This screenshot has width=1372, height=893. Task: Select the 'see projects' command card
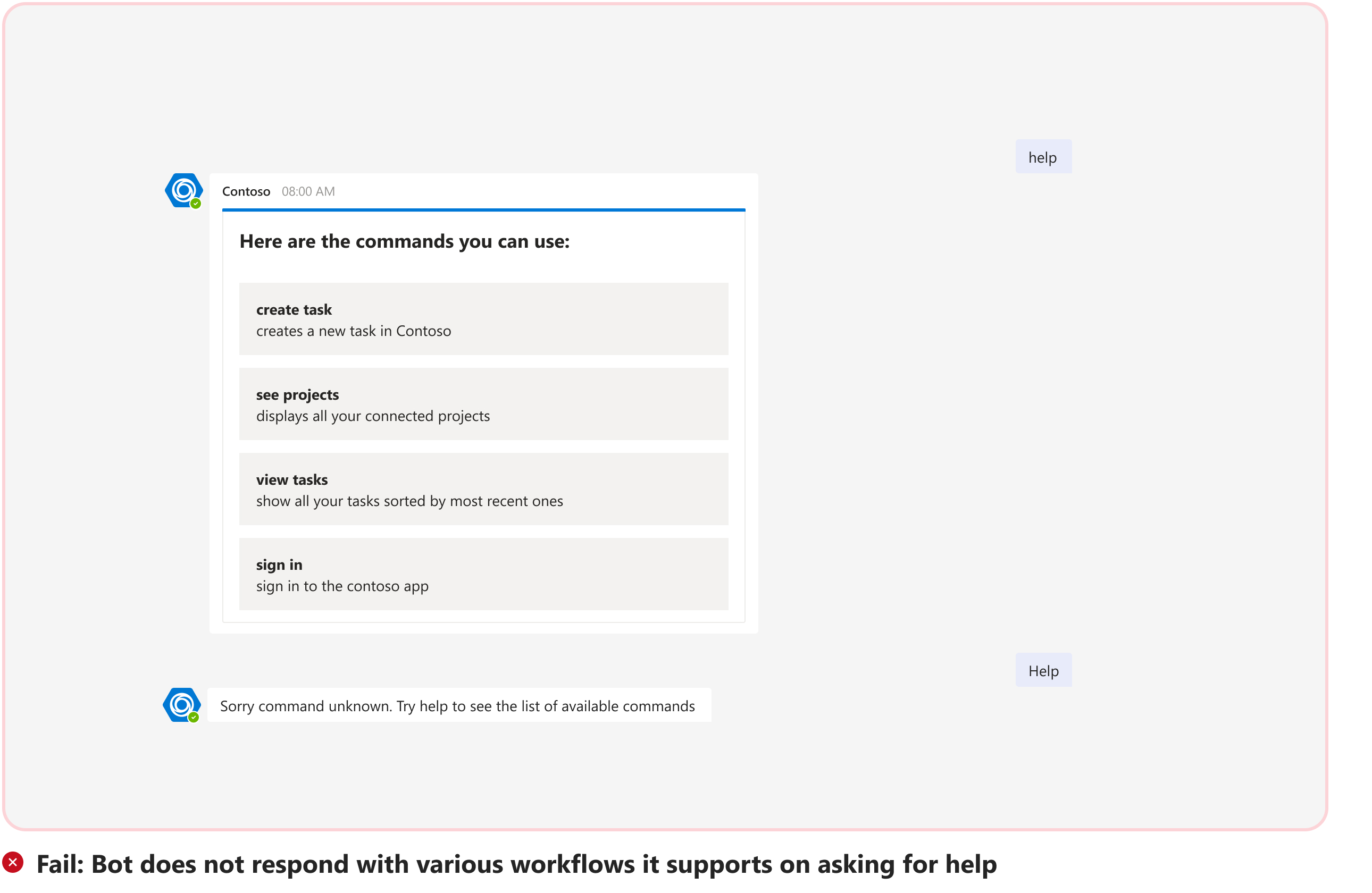pyautogui.click(x=484, y=405)
